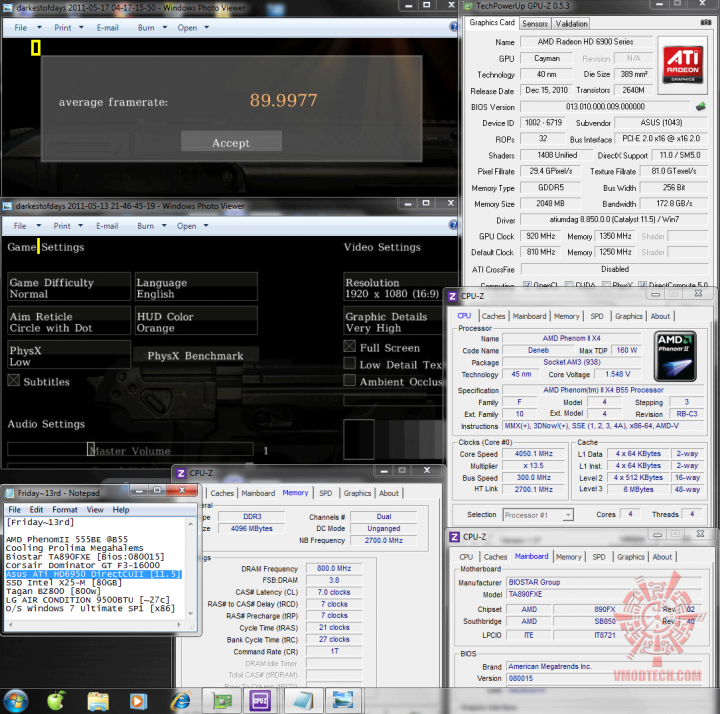Toggle OpenCL checkbox in GPU-Z

[x=528, y=285]
